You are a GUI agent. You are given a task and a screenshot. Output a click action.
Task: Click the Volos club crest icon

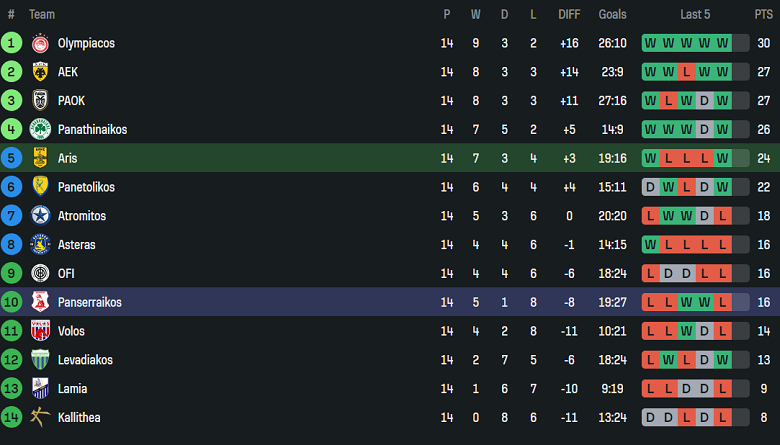[40, 331]
